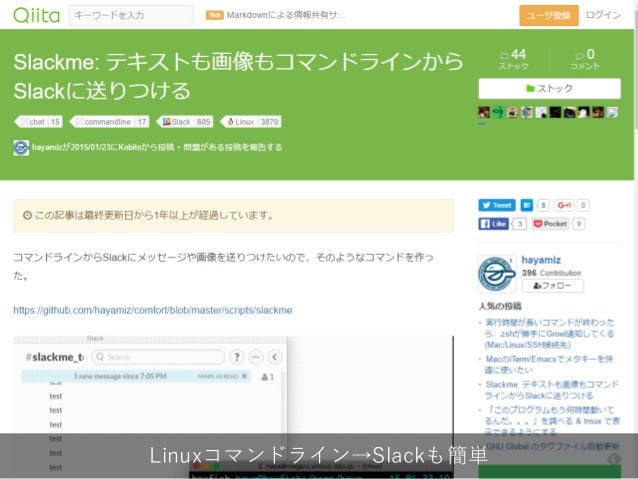Viewport: 638px width, 479px height.
Task: Stock this article with the white button
Action: (549, 88)
